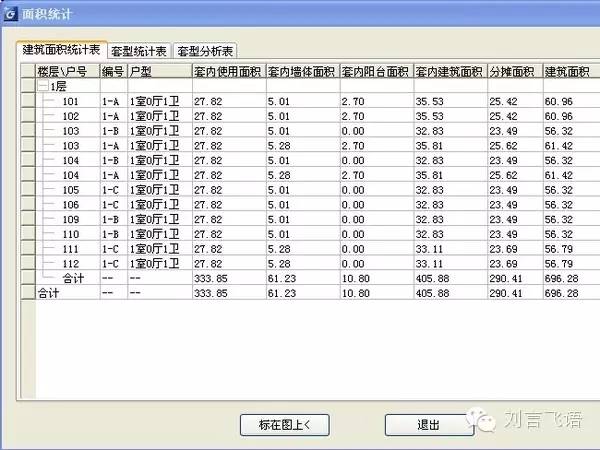The height and width of the screenshot is (450, 600).
Task: Click the 建筑面积 column header
Action: (571, 72)
